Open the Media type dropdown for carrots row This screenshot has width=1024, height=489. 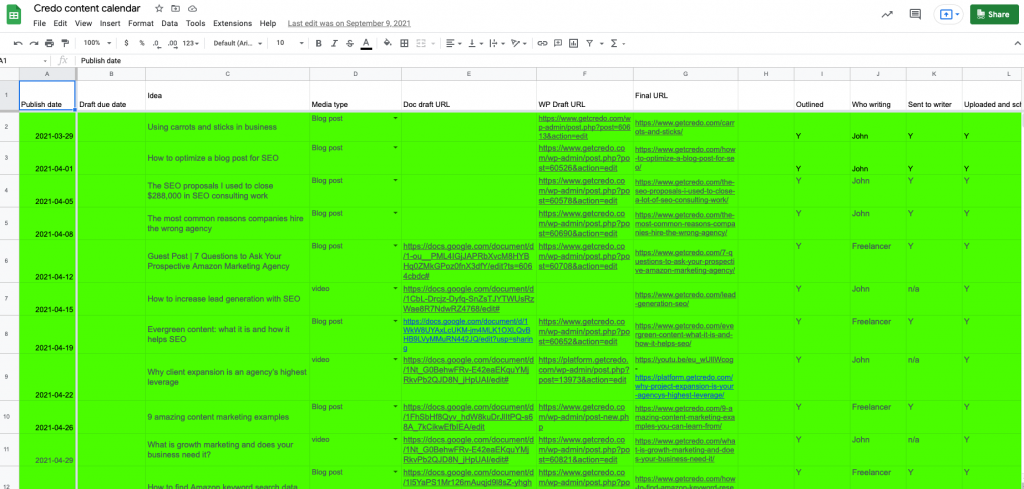click(x=395, y=118)
